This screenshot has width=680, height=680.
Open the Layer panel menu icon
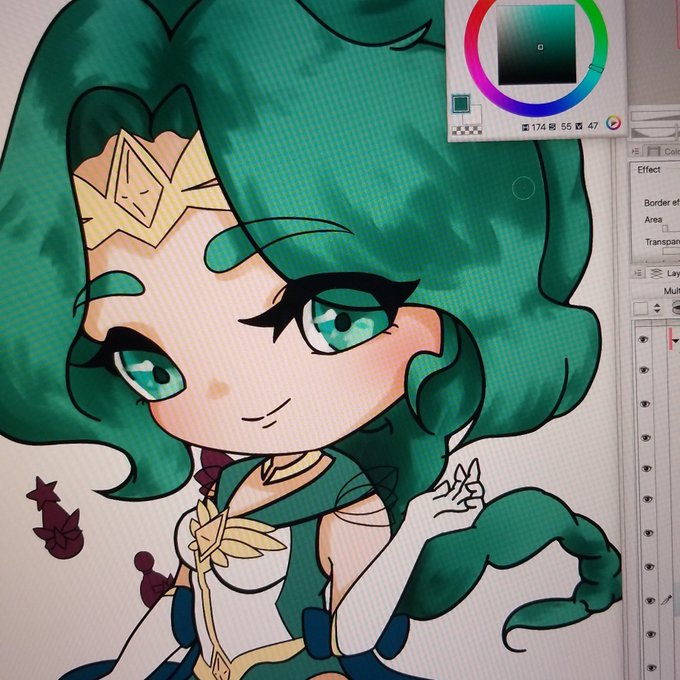tap(638, 273)
